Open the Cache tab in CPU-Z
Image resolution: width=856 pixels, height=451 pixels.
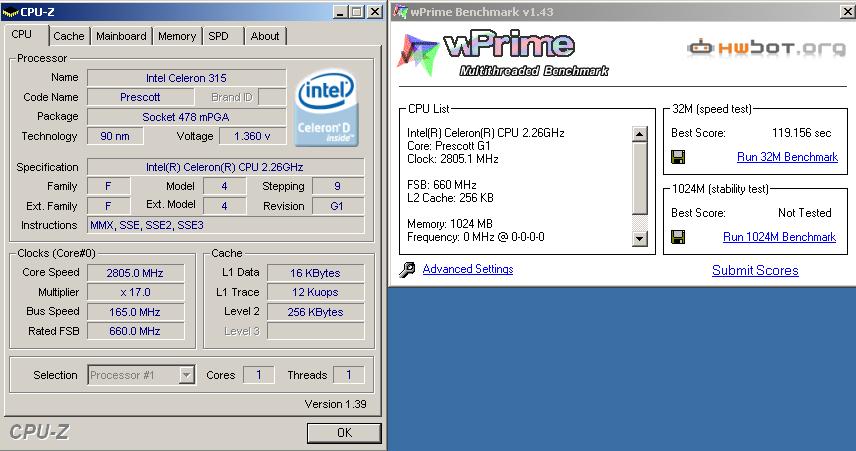pos(69,36)
